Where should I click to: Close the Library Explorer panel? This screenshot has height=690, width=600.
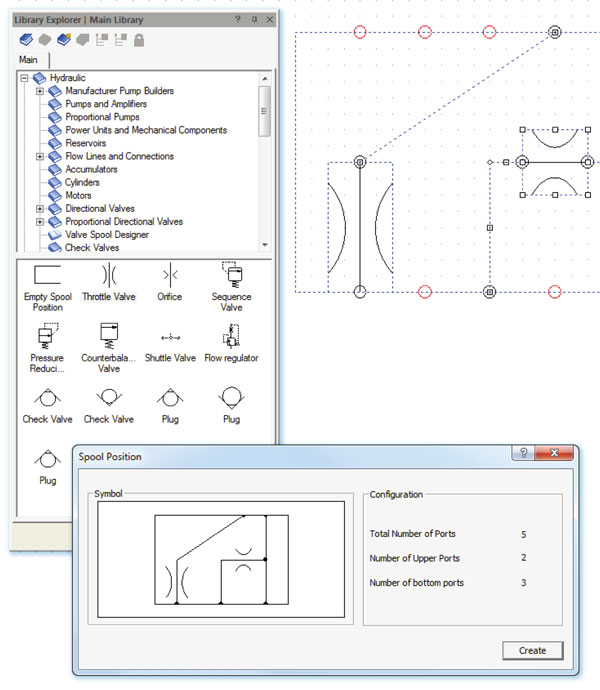point(270,19)
